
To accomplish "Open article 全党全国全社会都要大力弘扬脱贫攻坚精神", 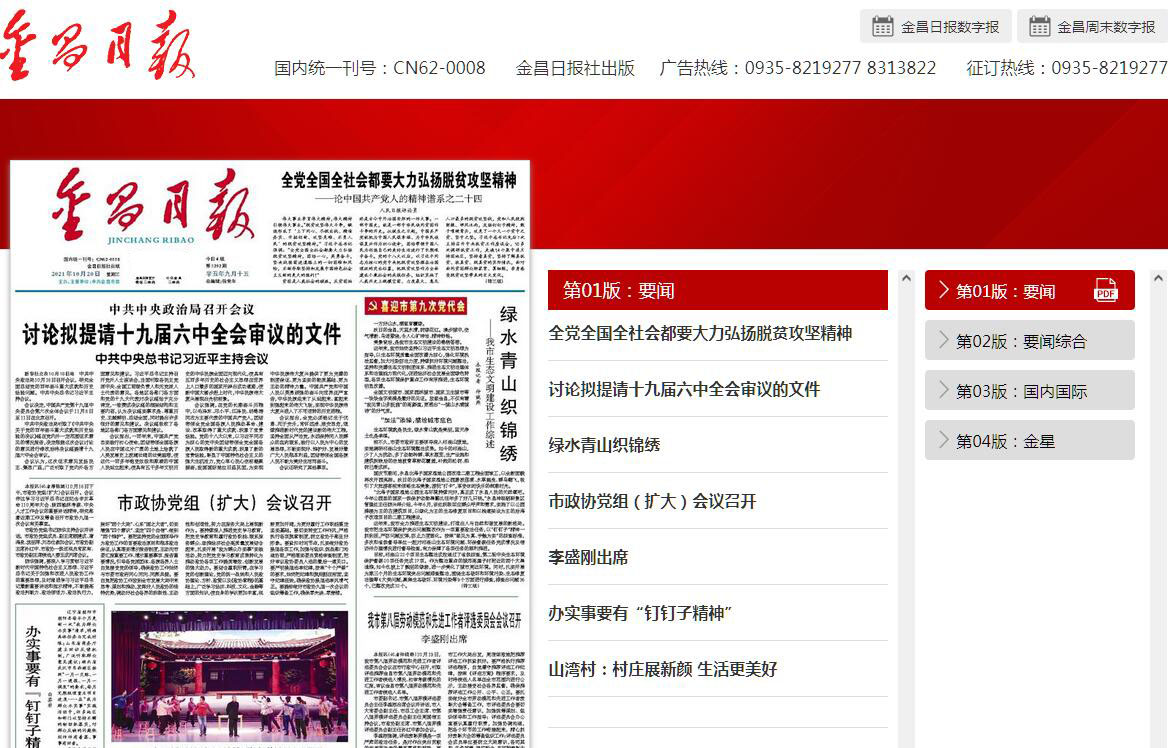I will pos(700,333).
